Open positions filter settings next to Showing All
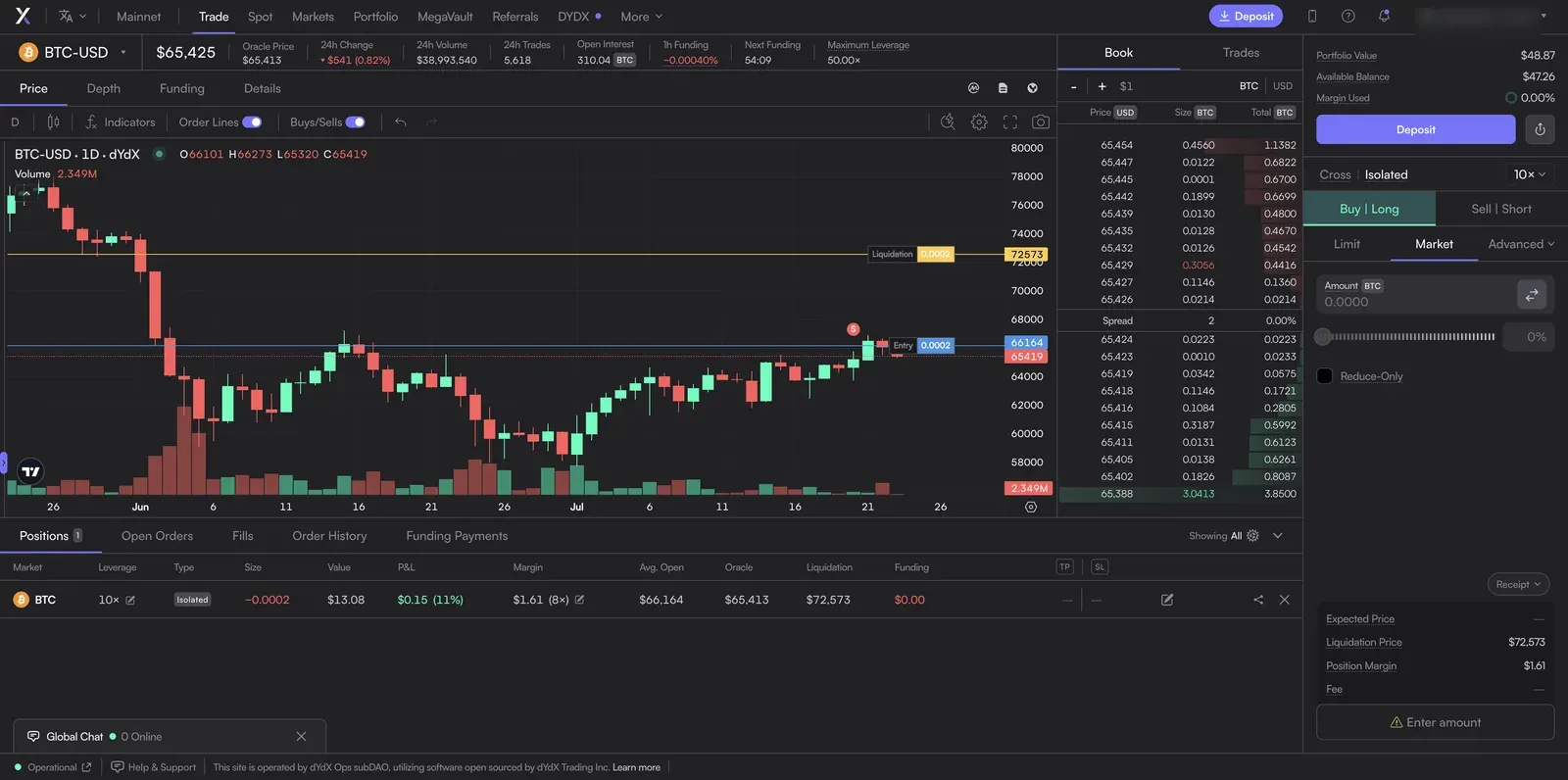Image resolution: width=1568 pixels, height=780 pixels. coord(1252,536)
